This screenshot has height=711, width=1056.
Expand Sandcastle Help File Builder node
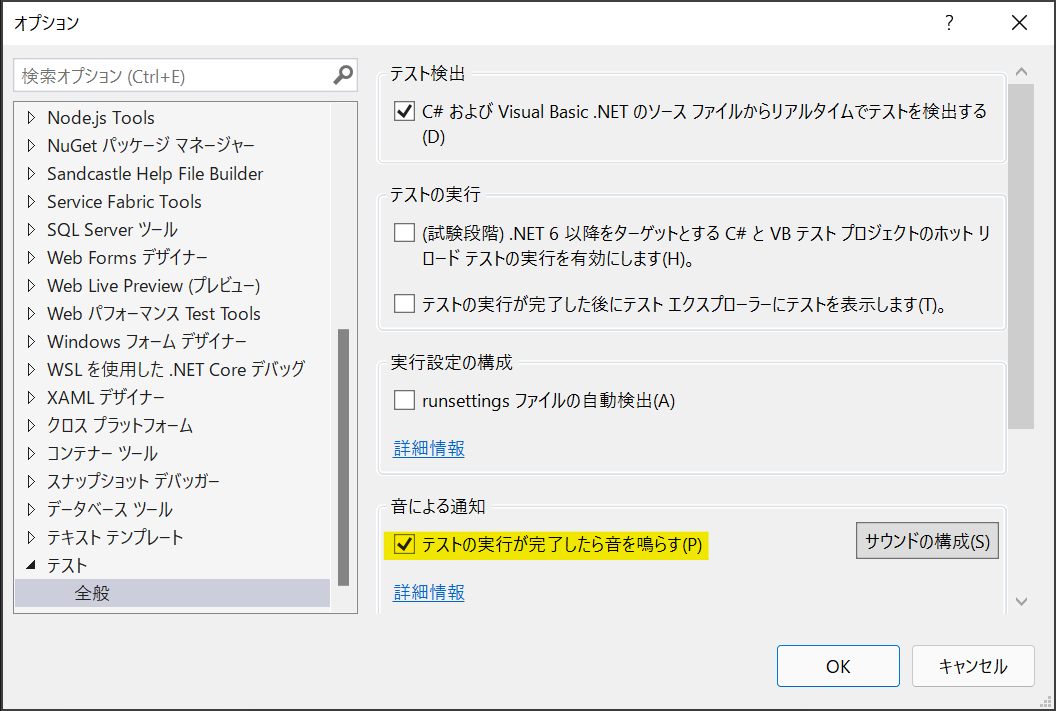pyautogui.click(x=31, y=174)
